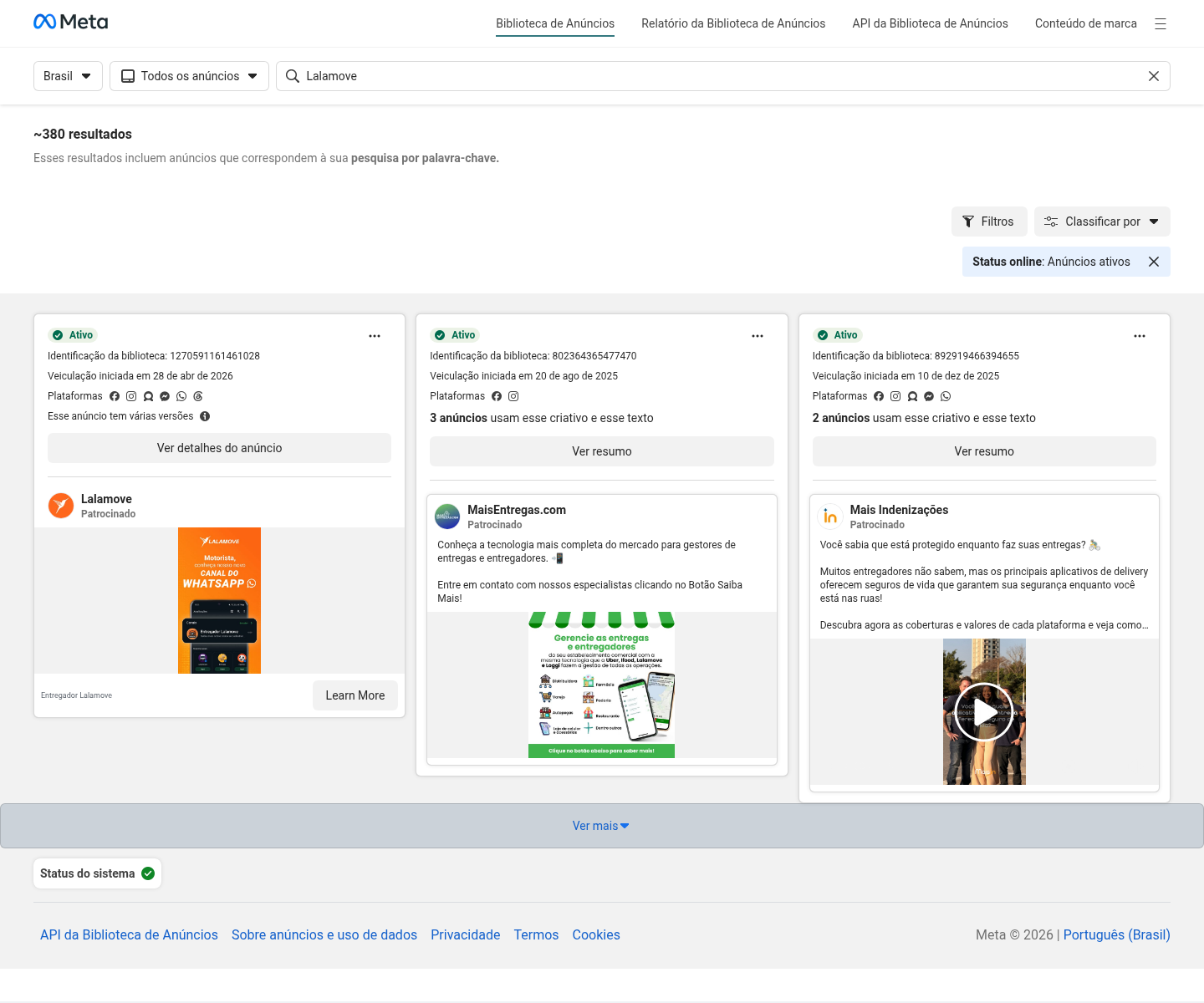Screen dimensions: 1204x1003
Task: Click the info icon beside 'várias versões'
Action: (x=205, y=416)
